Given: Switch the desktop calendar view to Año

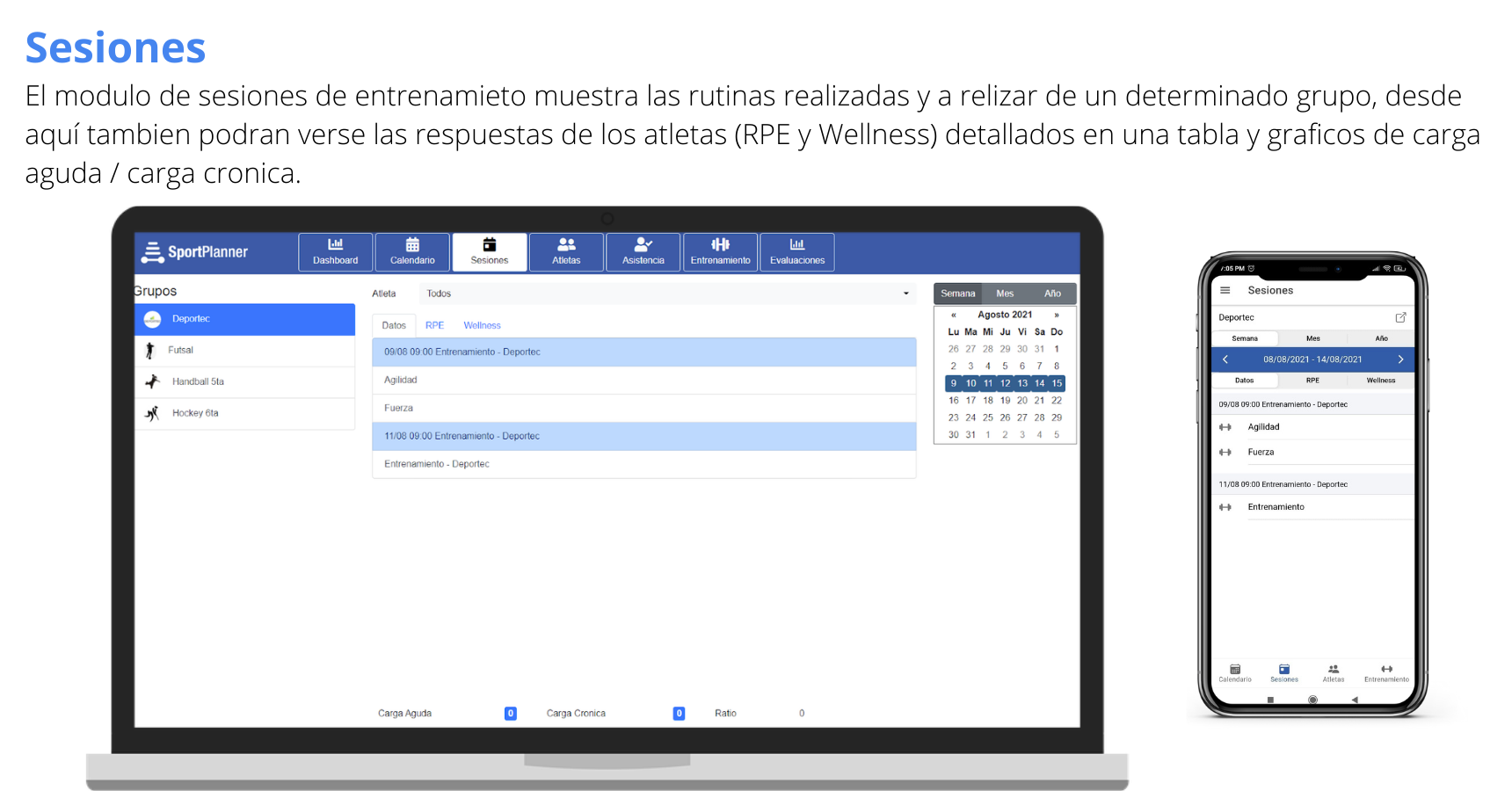Looking at the screenshot, I should [x=1052, y=294].
